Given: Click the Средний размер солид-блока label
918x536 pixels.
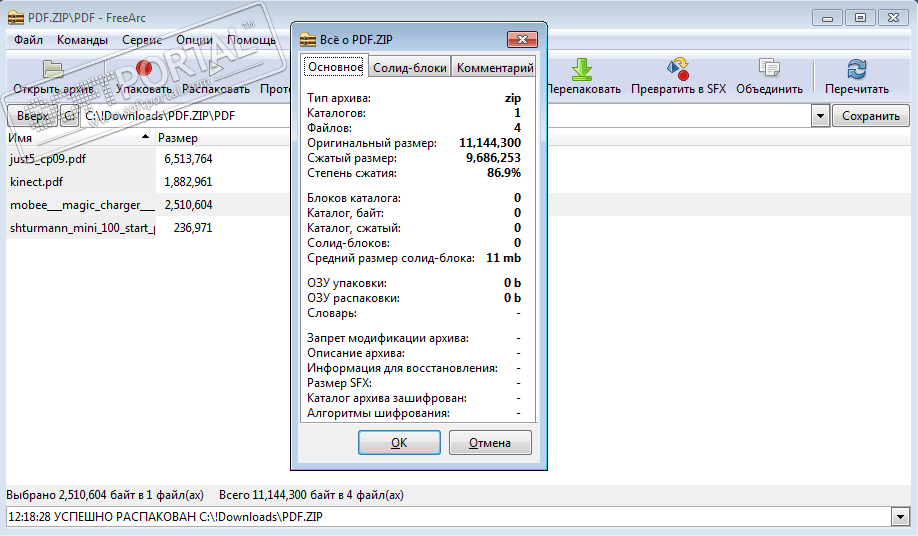Looking at the screenshot, I should 391,258.
